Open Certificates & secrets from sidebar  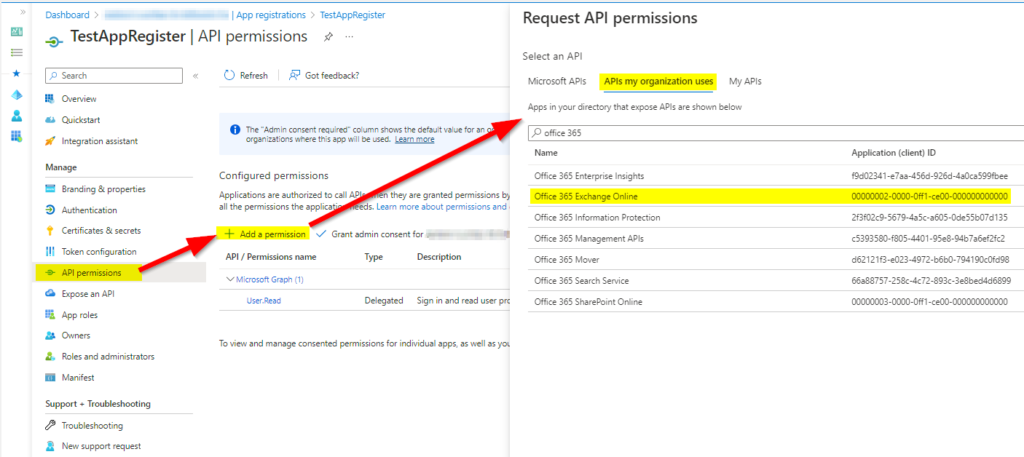click(100, 231)
